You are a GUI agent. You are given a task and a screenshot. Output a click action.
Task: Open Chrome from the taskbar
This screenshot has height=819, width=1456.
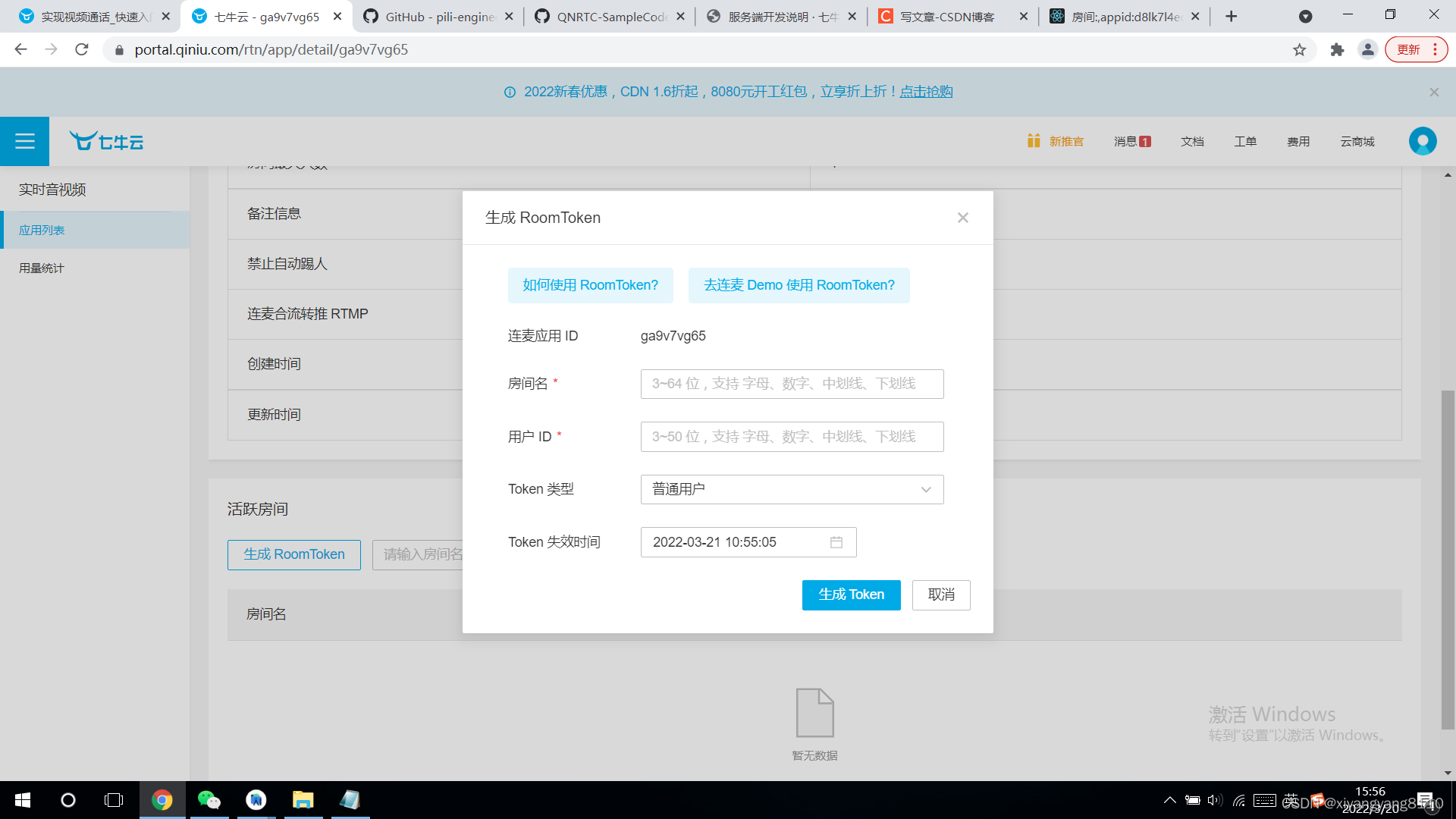tap(162, 800)
